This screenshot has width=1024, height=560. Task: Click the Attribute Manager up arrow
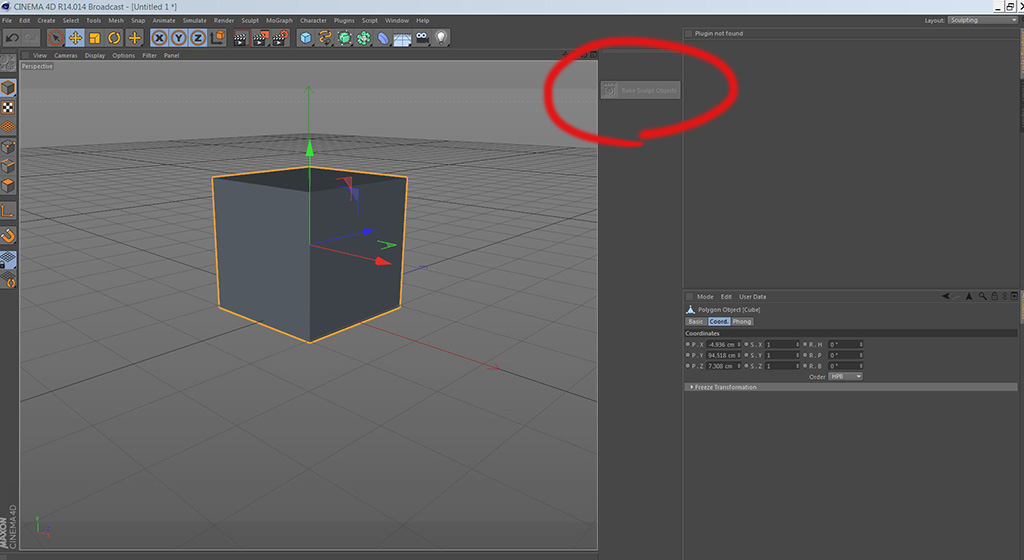pyautogui.click(x=969, y=296)
